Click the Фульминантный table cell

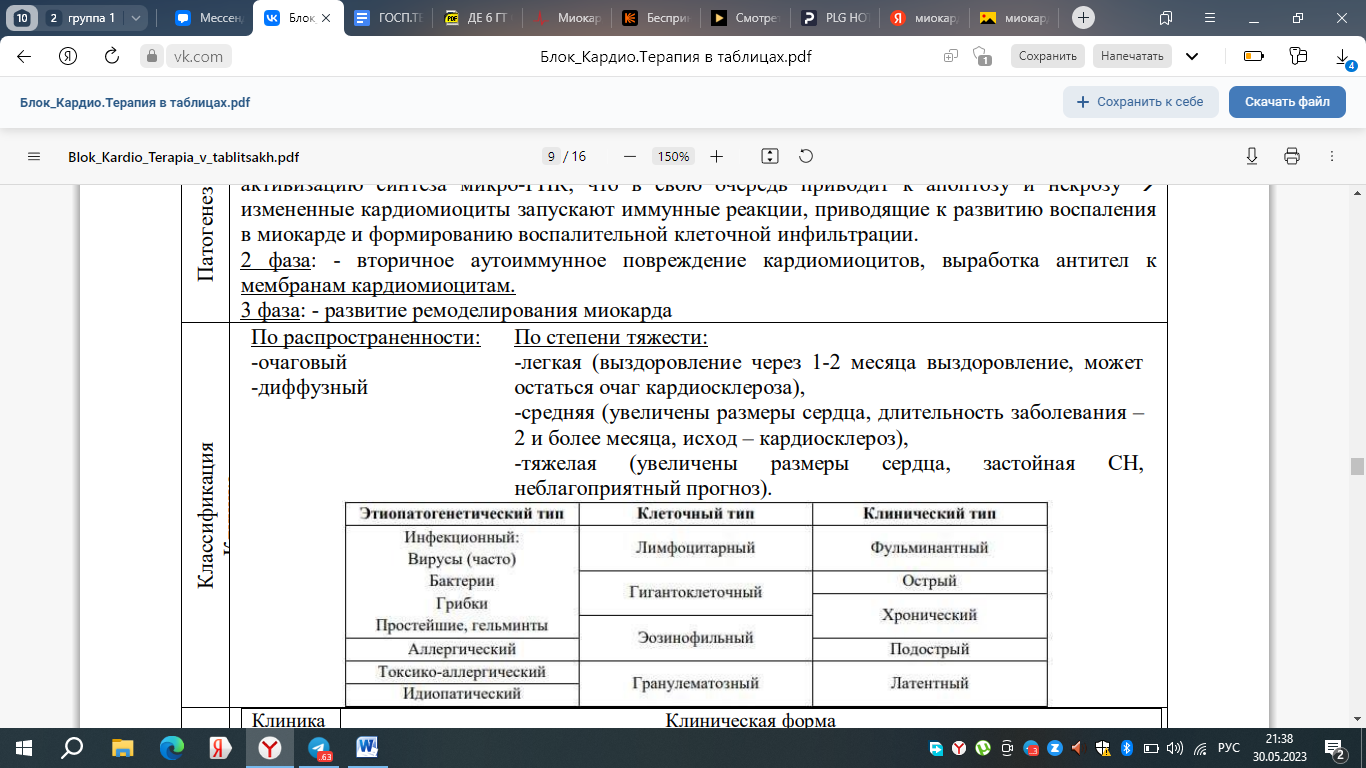coord(929,548)
